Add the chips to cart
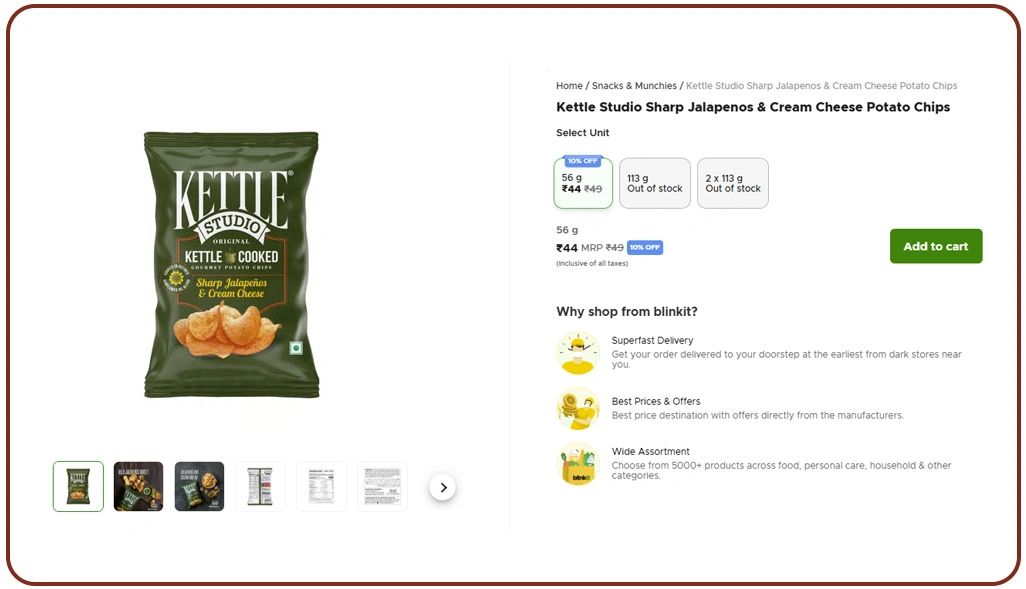This screenshot has width=1026, height=589. click(x=936, y=247)
